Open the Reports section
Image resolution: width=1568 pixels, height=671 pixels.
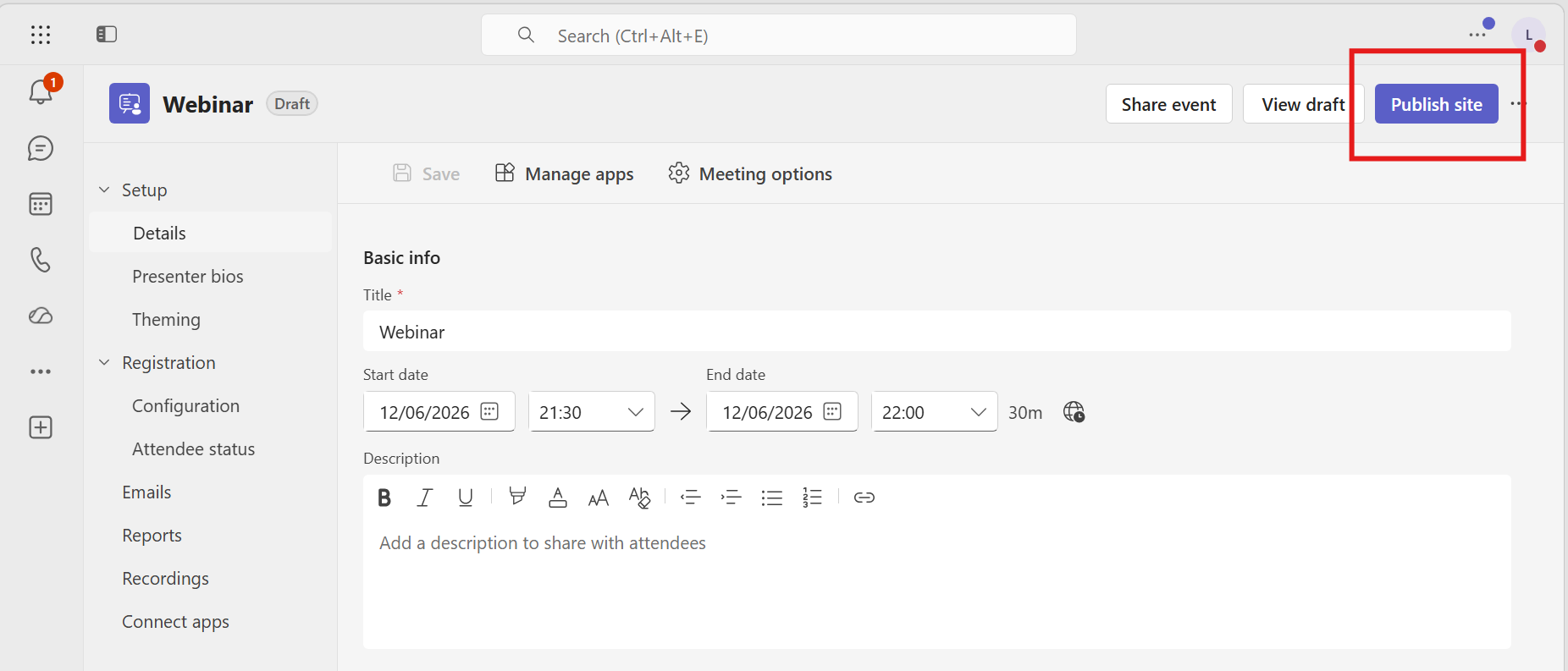click(x=152, y=536)
